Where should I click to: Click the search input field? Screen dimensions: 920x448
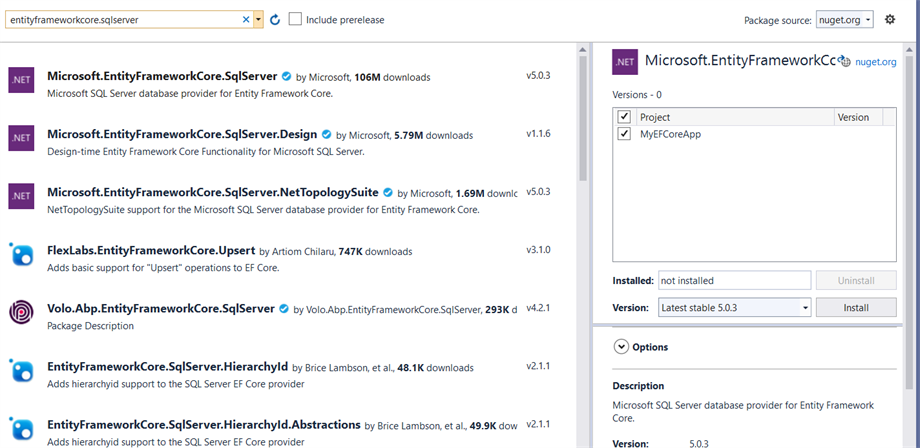(123, 20)
